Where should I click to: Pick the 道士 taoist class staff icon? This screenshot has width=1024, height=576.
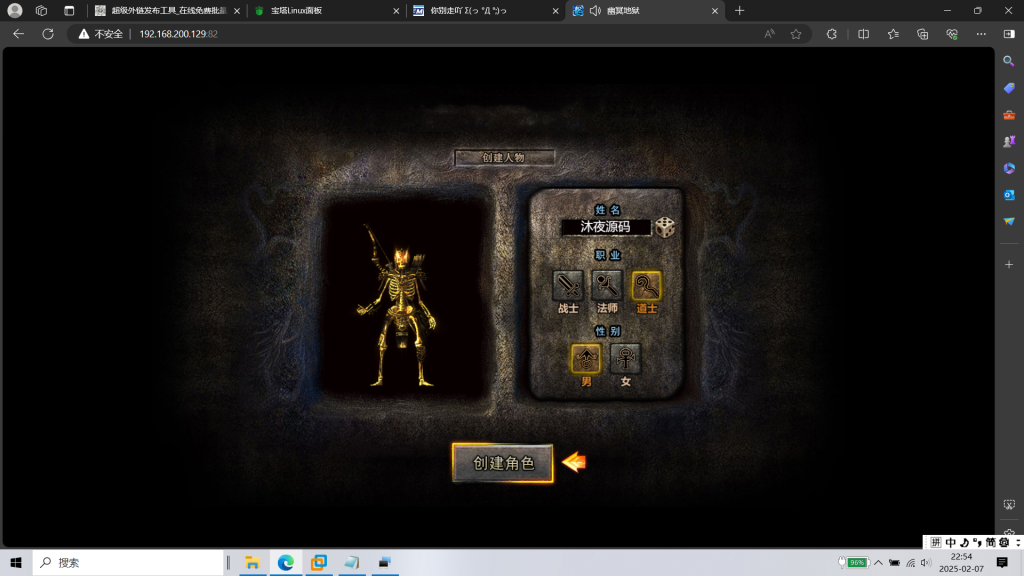coord(646,286)
